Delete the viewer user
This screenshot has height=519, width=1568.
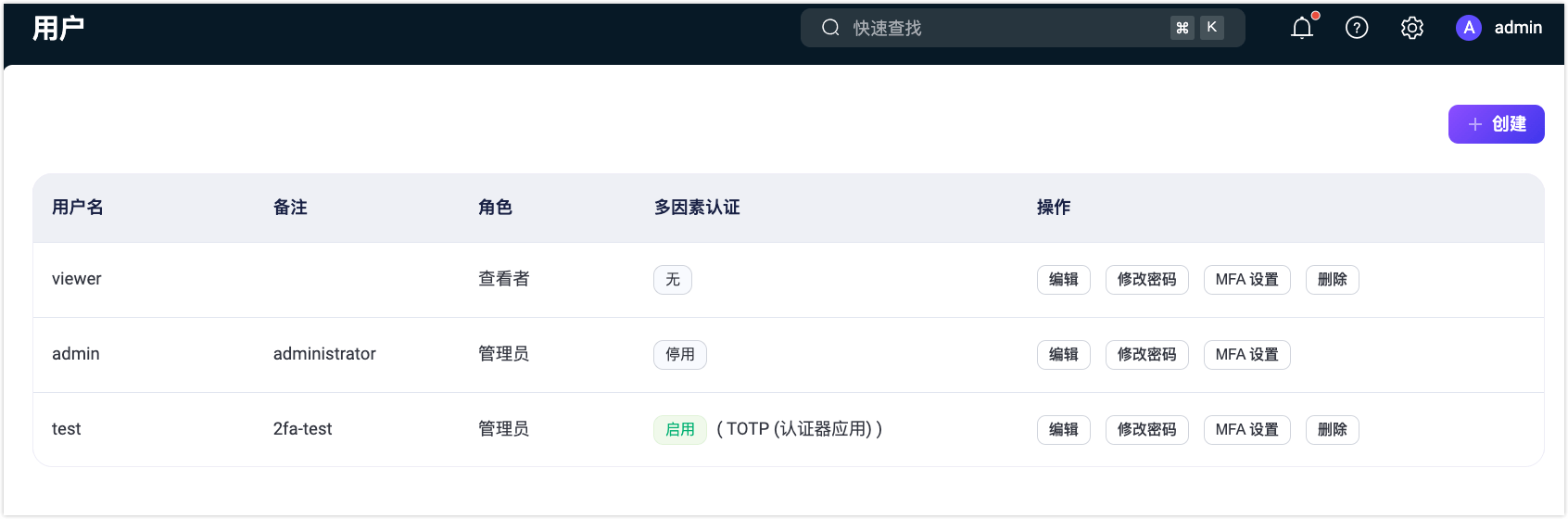click(x=1332, y=280)
